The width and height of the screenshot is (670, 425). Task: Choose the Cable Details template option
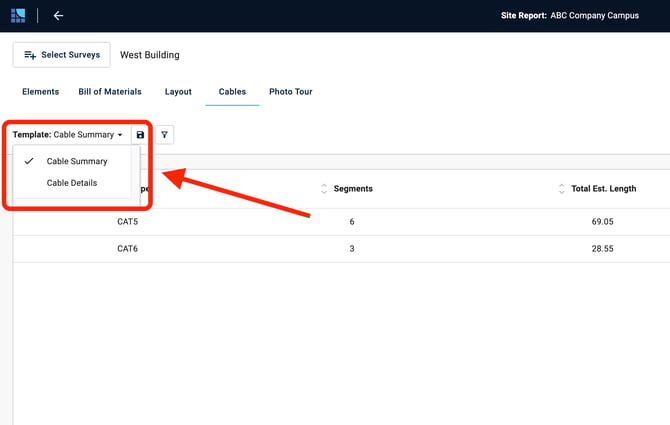[72, 183]
